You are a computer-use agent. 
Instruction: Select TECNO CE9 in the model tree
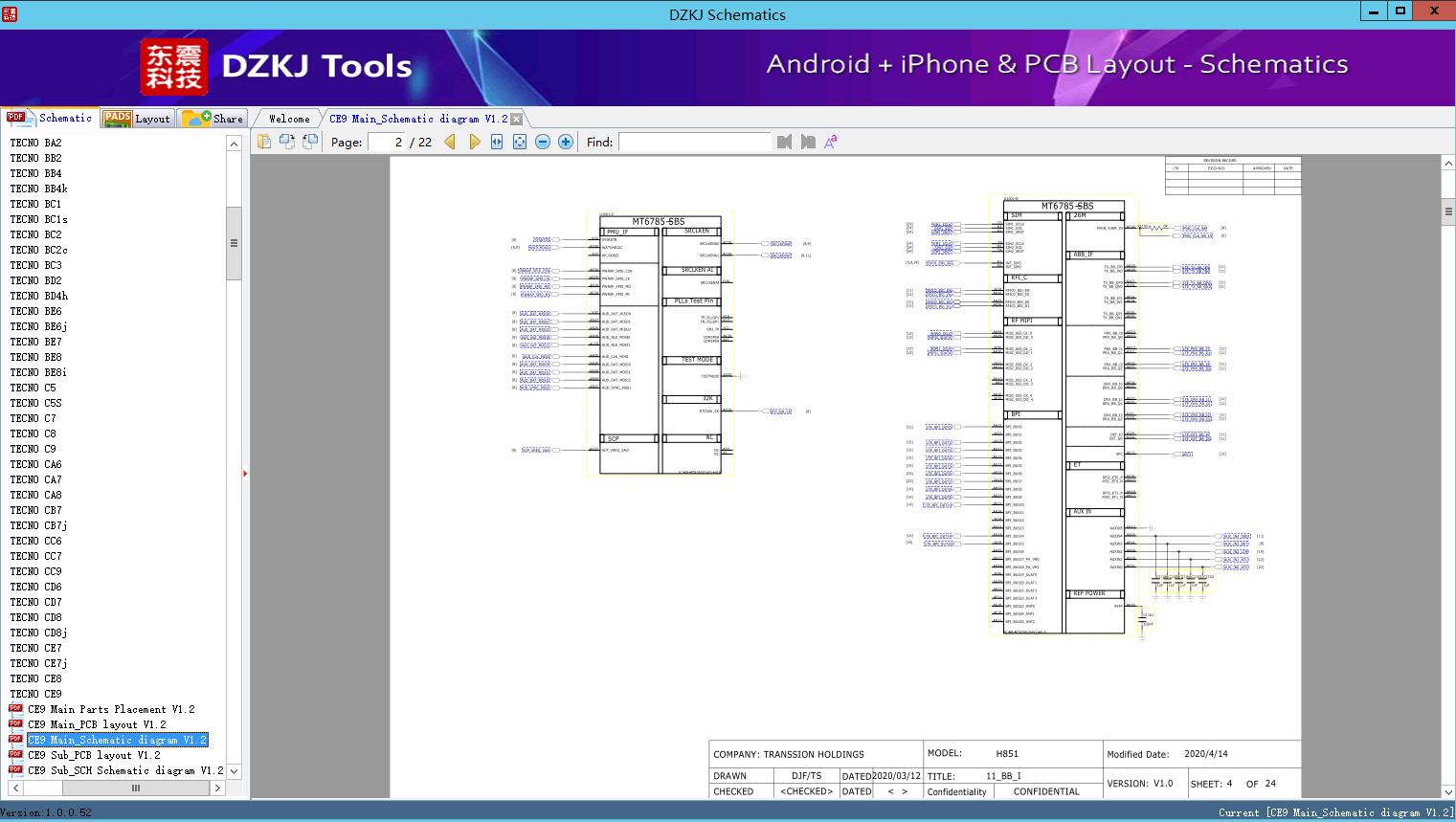[x=35, y=694]
